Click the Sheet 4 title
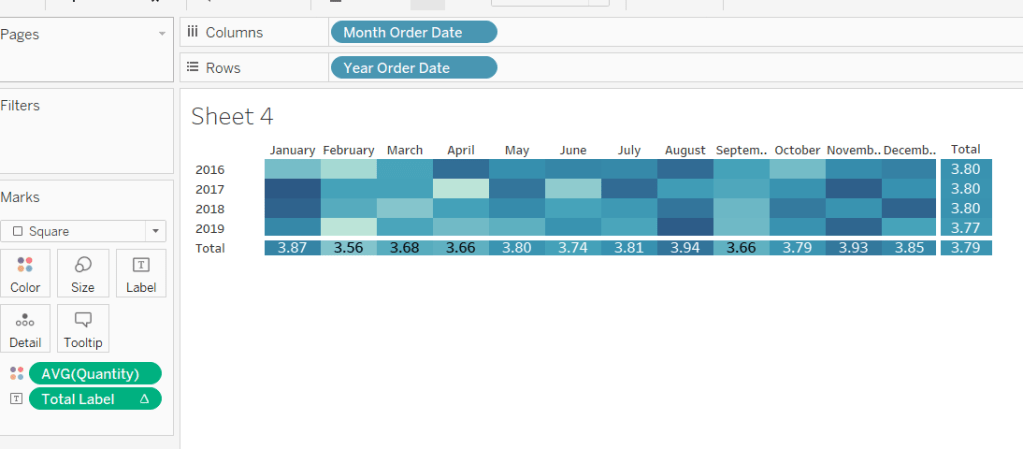This screenshot has height=449, width=1023. click(232, 116)
